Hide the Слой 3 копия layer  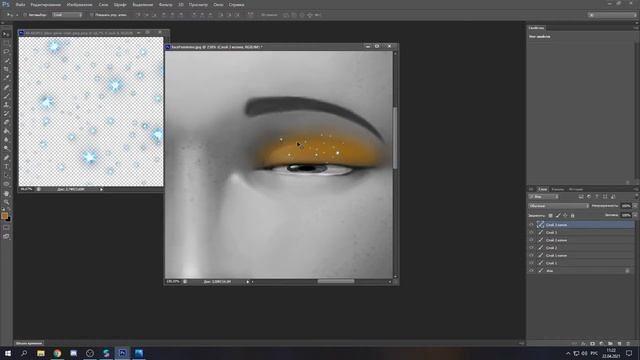tap(531, 225)
